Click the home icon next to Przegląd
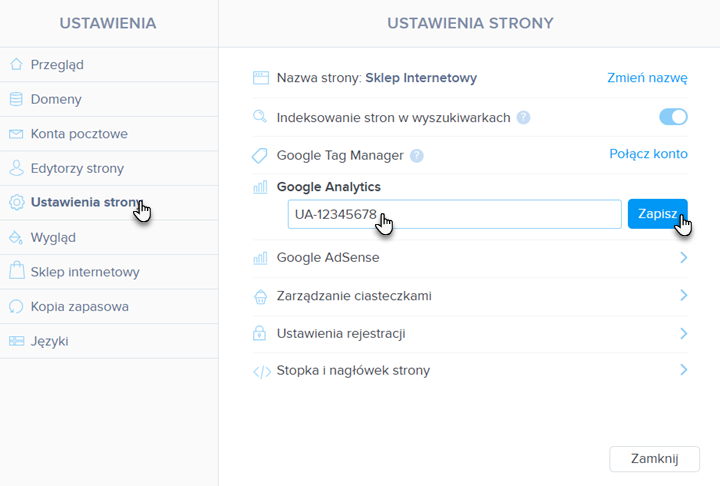Screen dimensions: 720x486 (16, 64)
